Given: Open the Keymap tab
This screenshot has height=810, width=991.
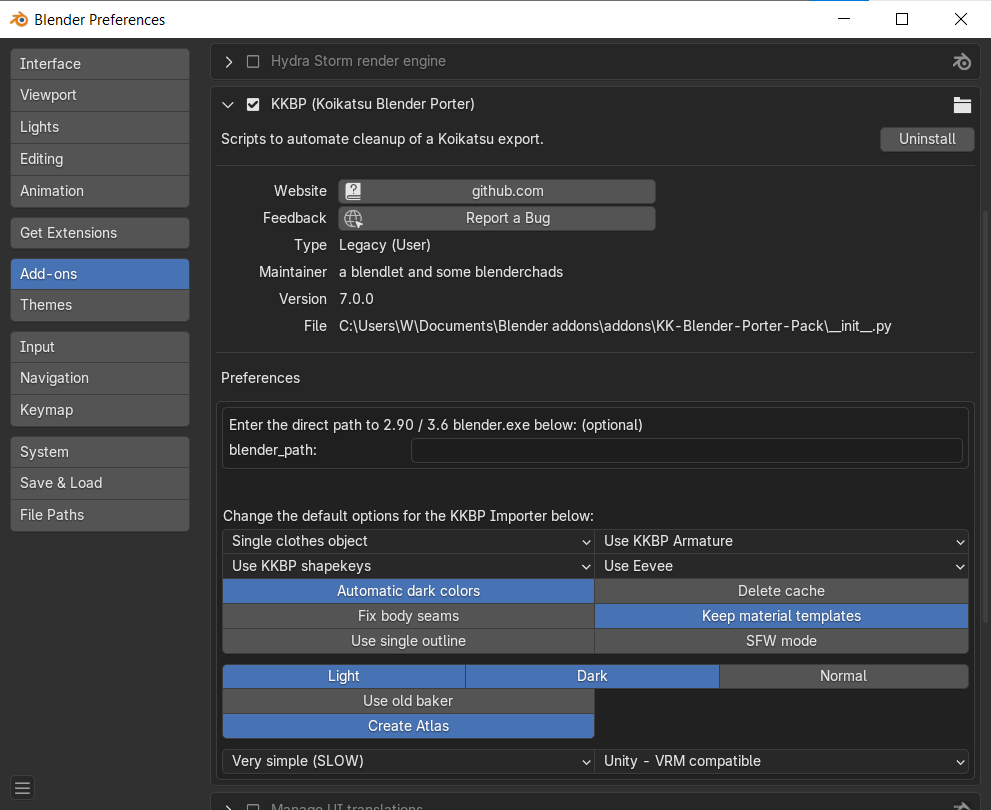Looking at the screenshot, I should tap(100, 410).
